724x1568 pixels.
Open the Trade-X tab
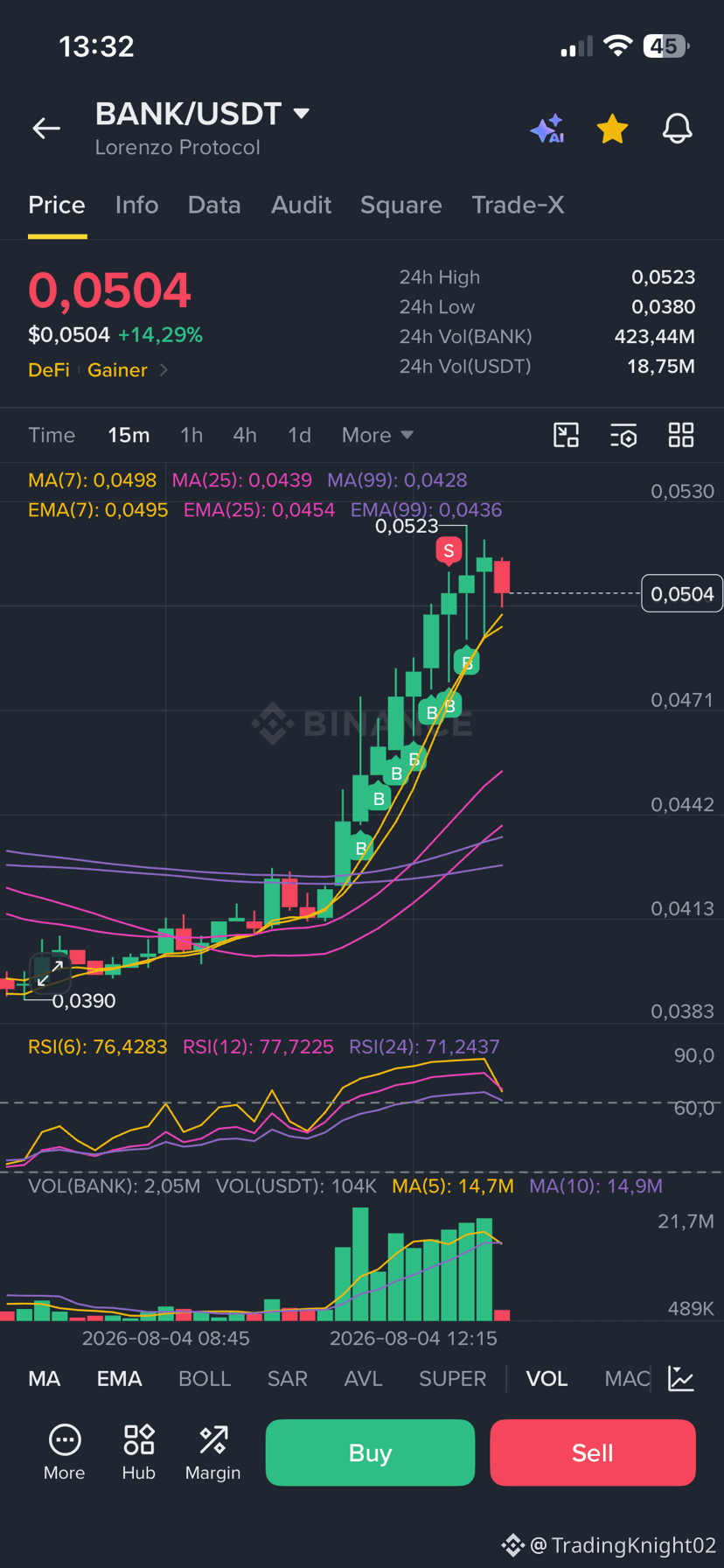point(518,205)
